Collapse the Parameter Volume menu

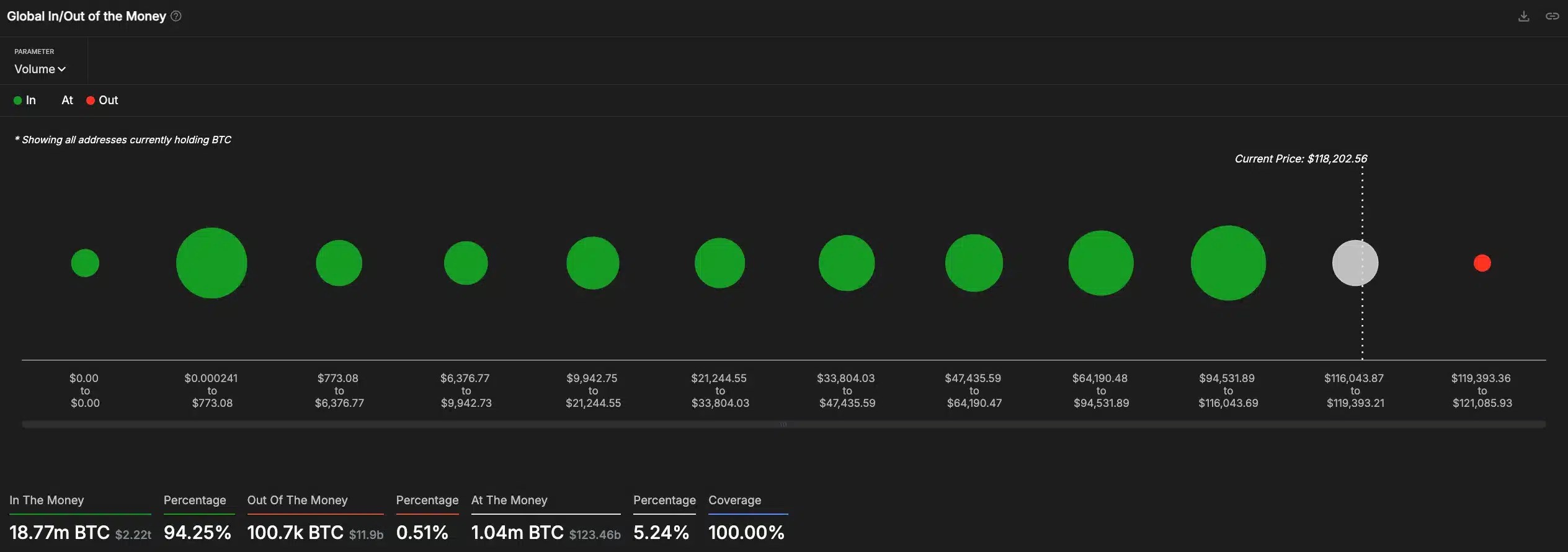(40, 69)
